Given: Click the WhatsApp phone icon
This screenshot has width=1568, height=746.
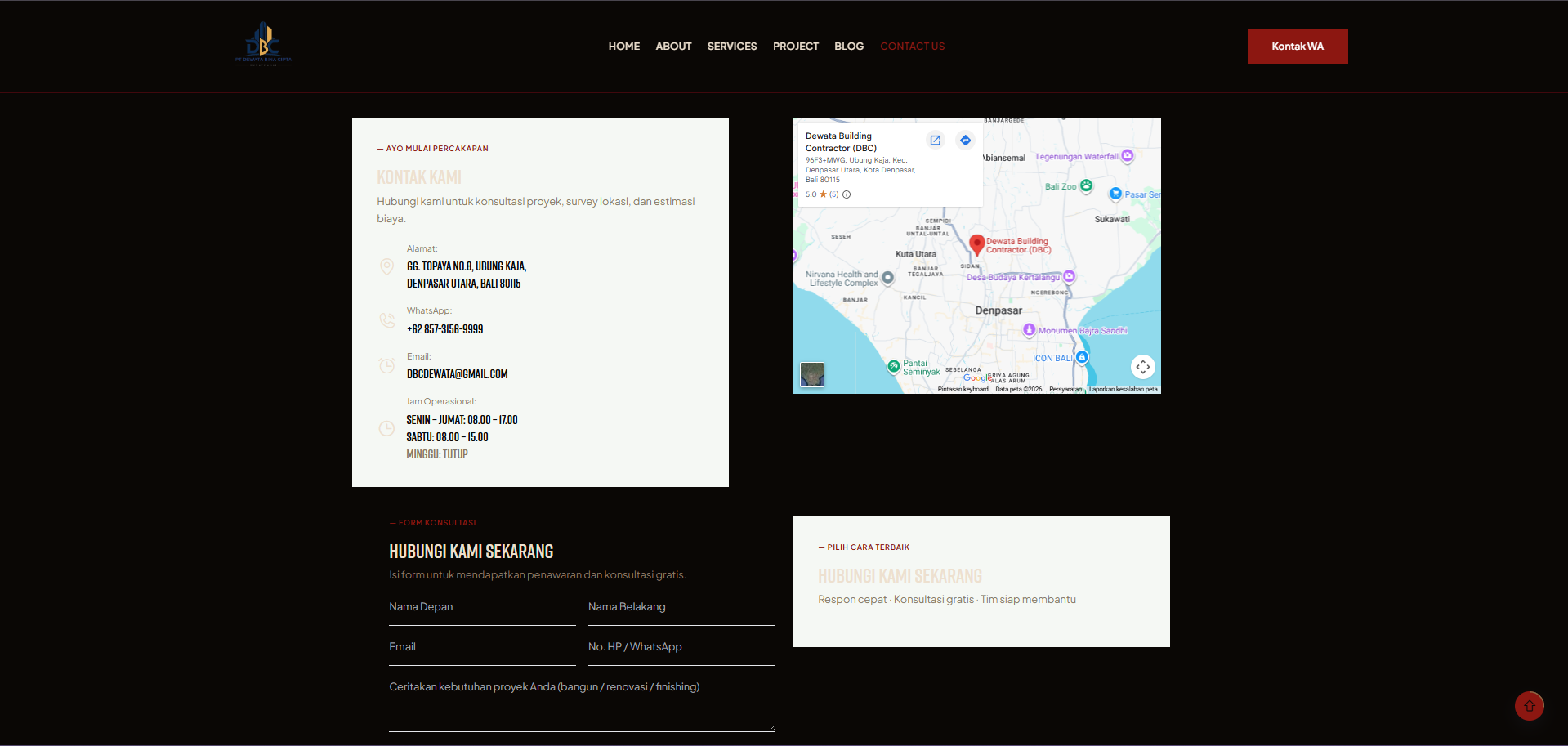Looking at the screenshot, I should pyautogui.click(x=387, y=320).
